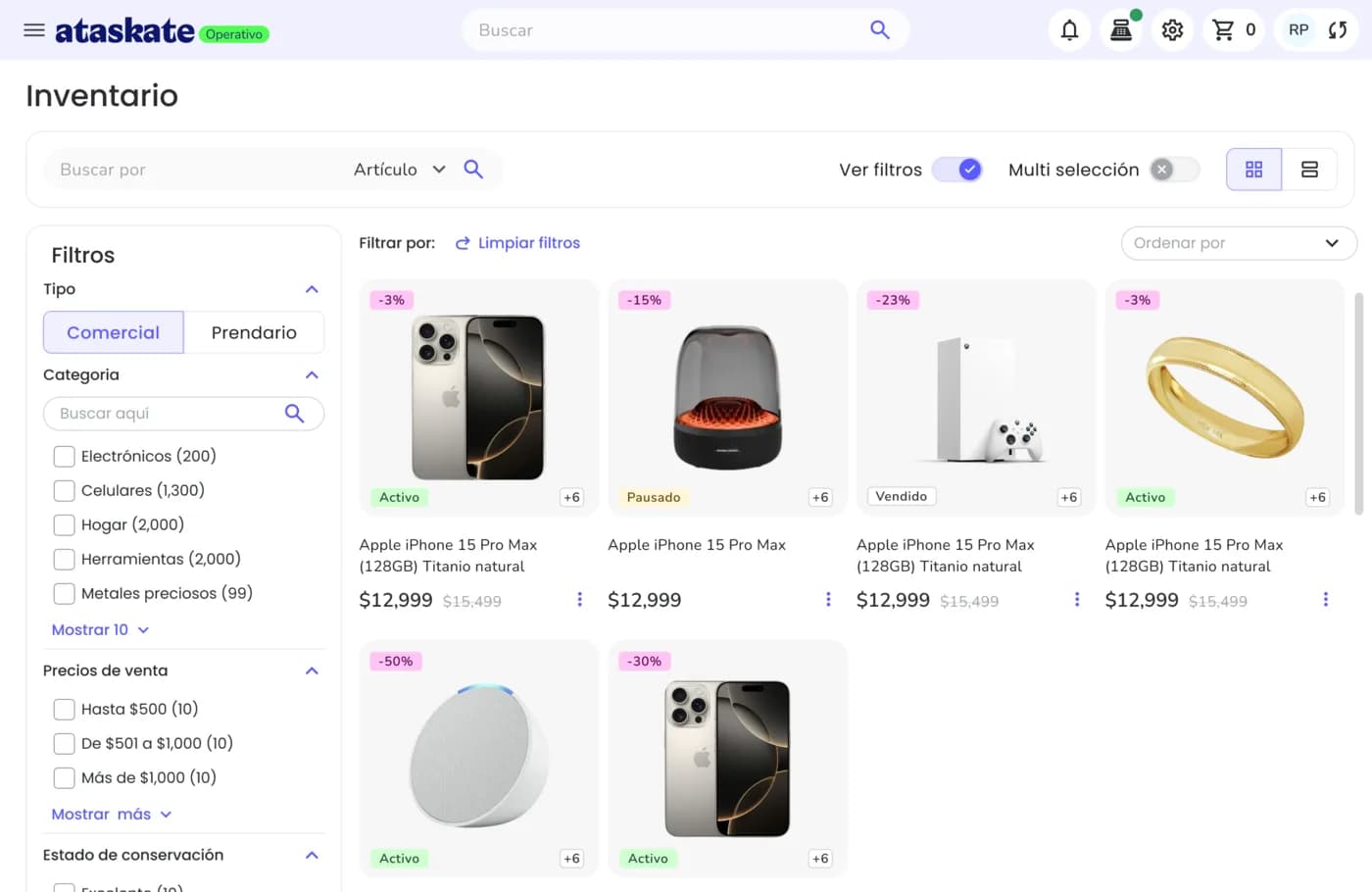Viewport: 1372px width, 892px height.
Task: Show more price ranges with Mostrar más
Action: (x=112, y=815)
